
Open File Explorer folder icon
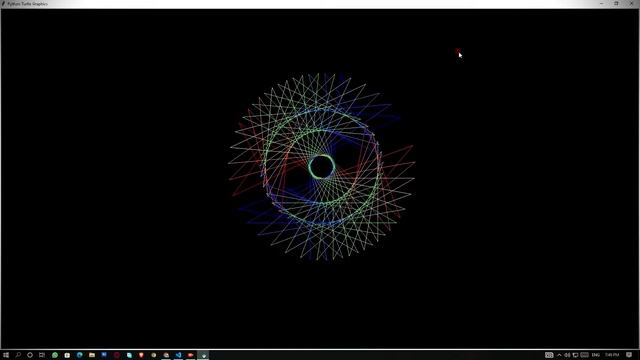pyautogui.click(x=92, y=355)
